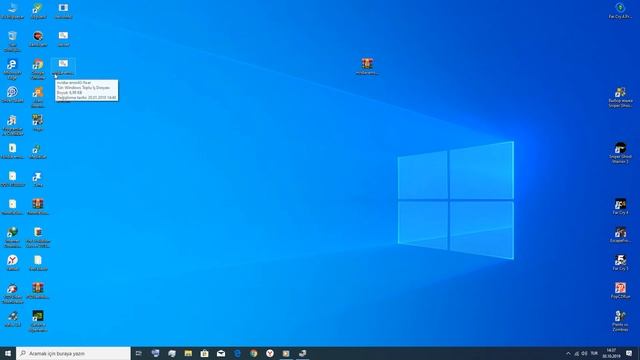This screenshot has width=640, height=360.
Task: Open Microsoft Store from the taskbar
Action: click(204, 353)
